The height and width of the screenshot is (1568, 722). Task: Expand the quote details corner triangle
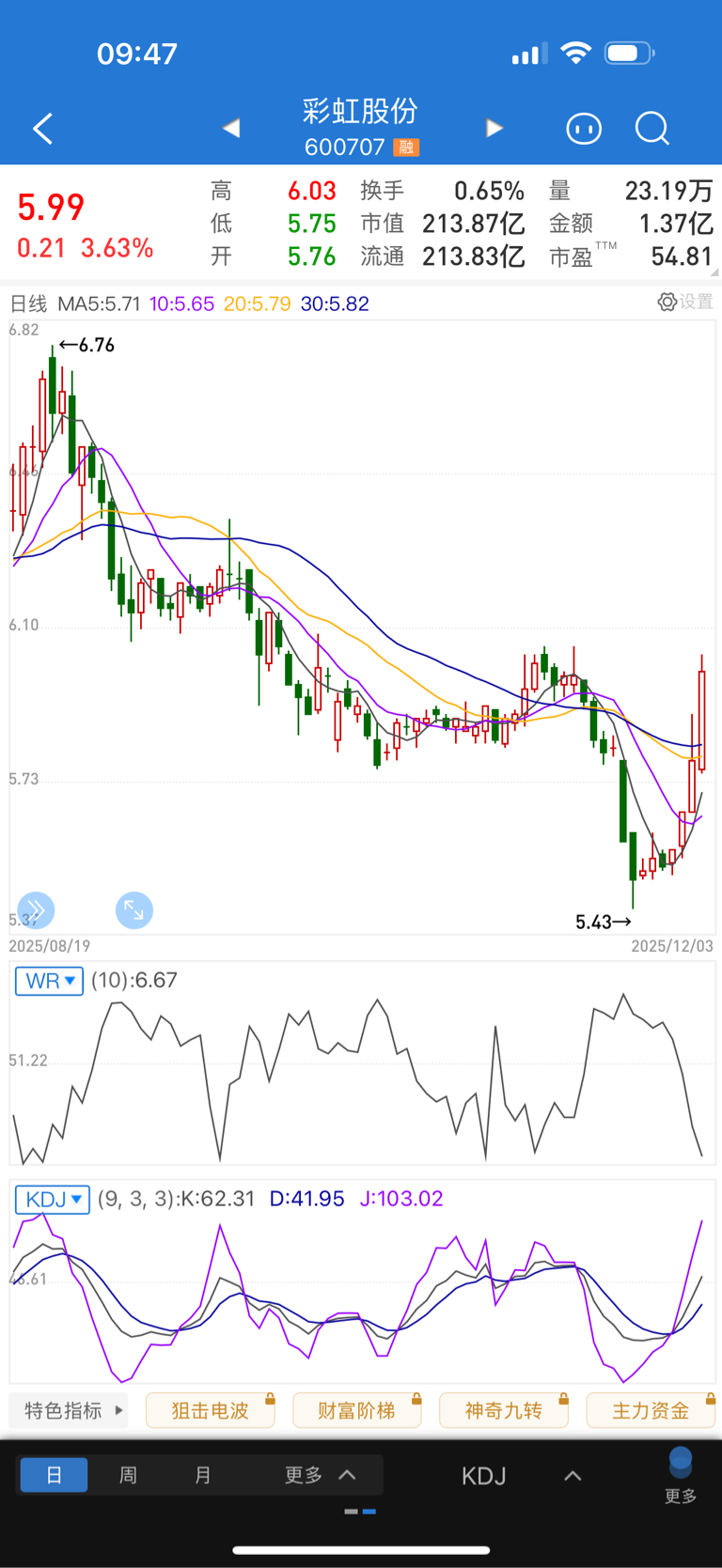(x=714, y=272)
